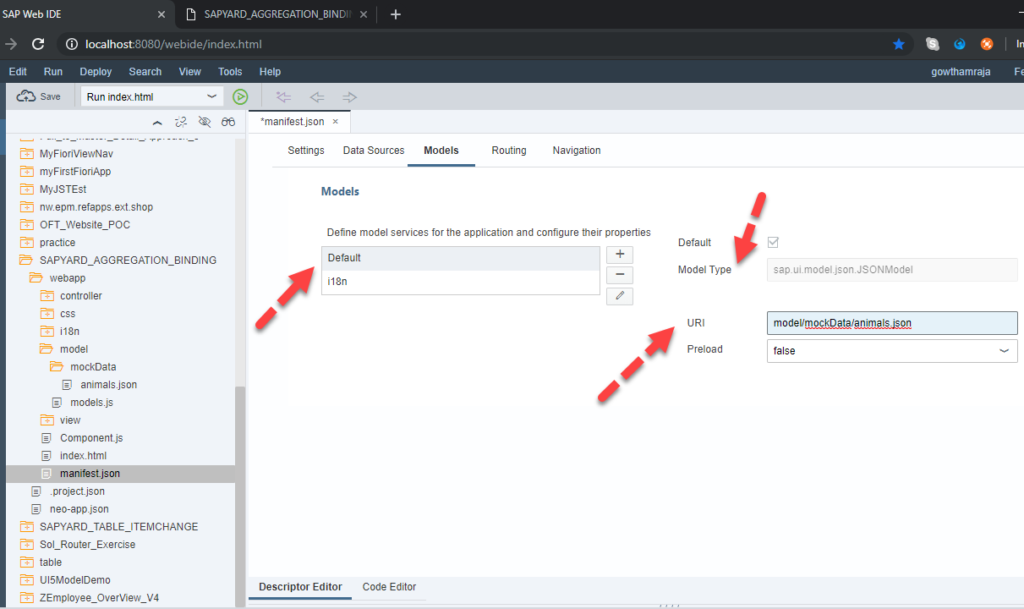The image size is (1024, 609).
Task: Open new browser tab with plus
Action: [396, 14]
